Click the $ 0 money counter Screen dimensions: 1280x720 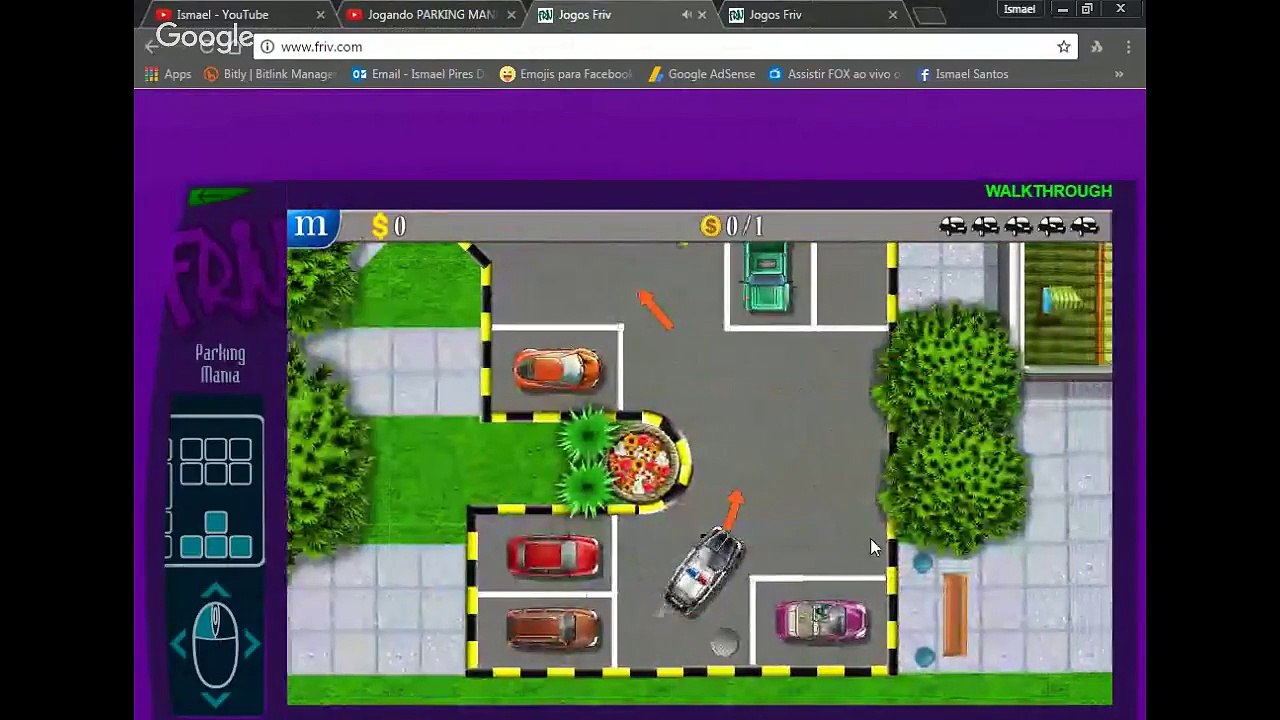(389, 227)
